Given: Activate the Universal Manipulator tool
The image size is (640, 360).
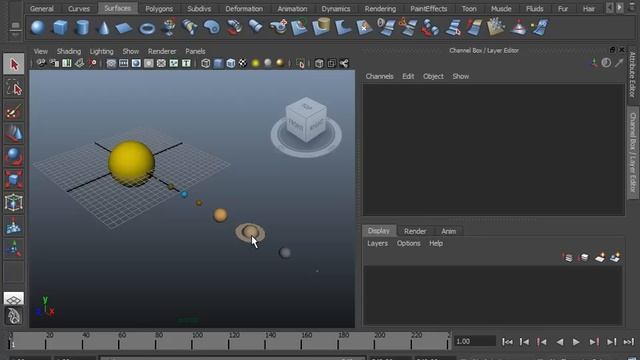Looking at the screenshot, I should pos(14,202).
